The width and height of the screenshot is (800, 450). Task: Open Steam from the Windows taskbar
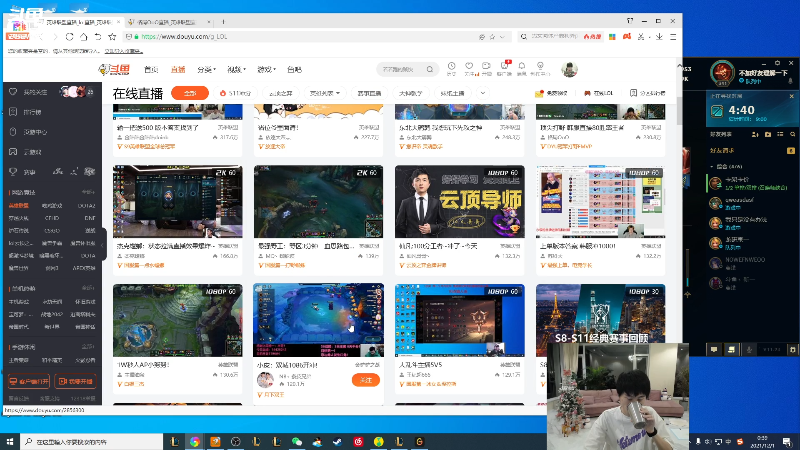click(338, 442)
